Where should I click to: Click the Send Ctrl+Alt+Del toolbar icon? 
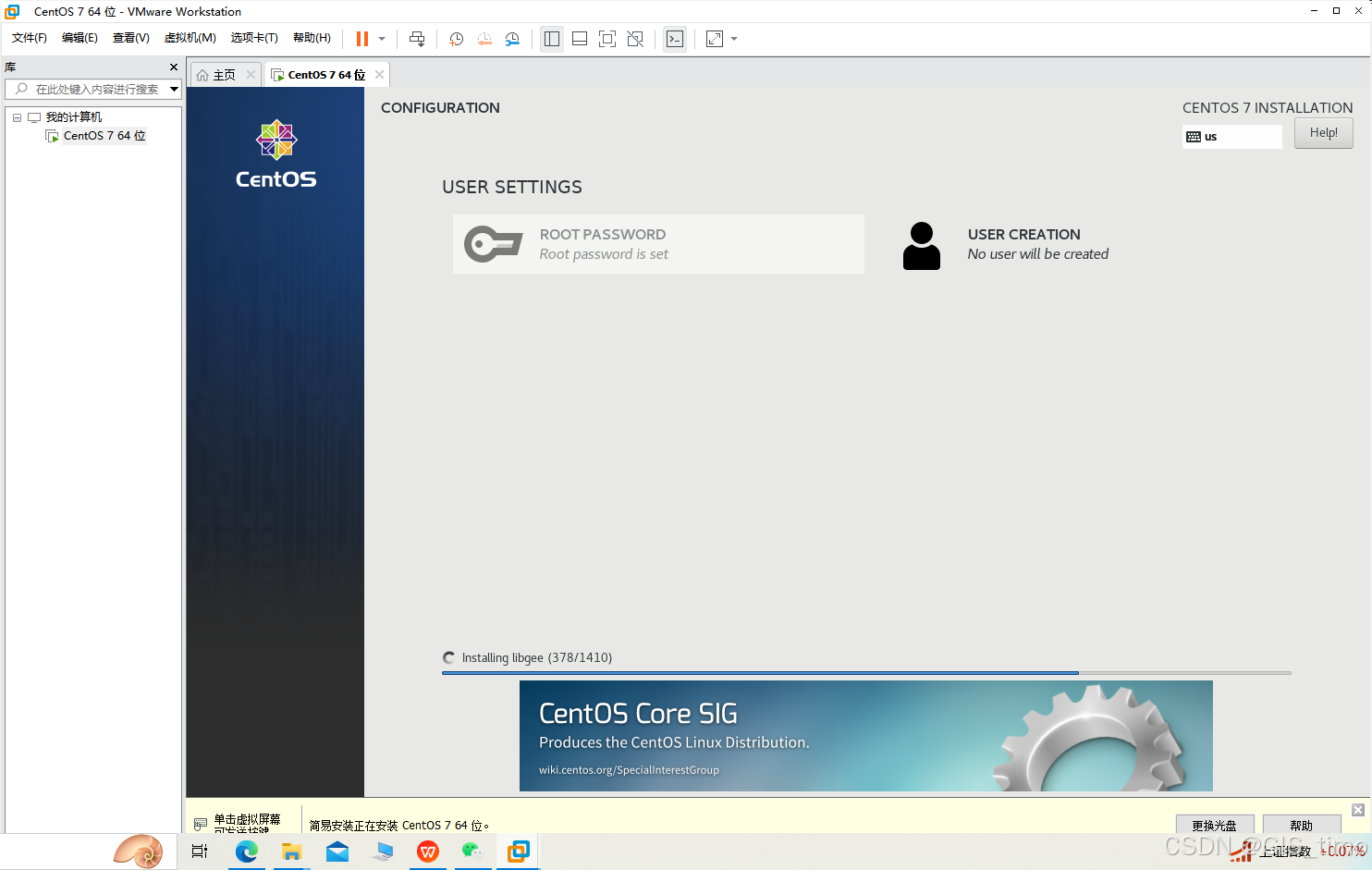coord(417,39)
